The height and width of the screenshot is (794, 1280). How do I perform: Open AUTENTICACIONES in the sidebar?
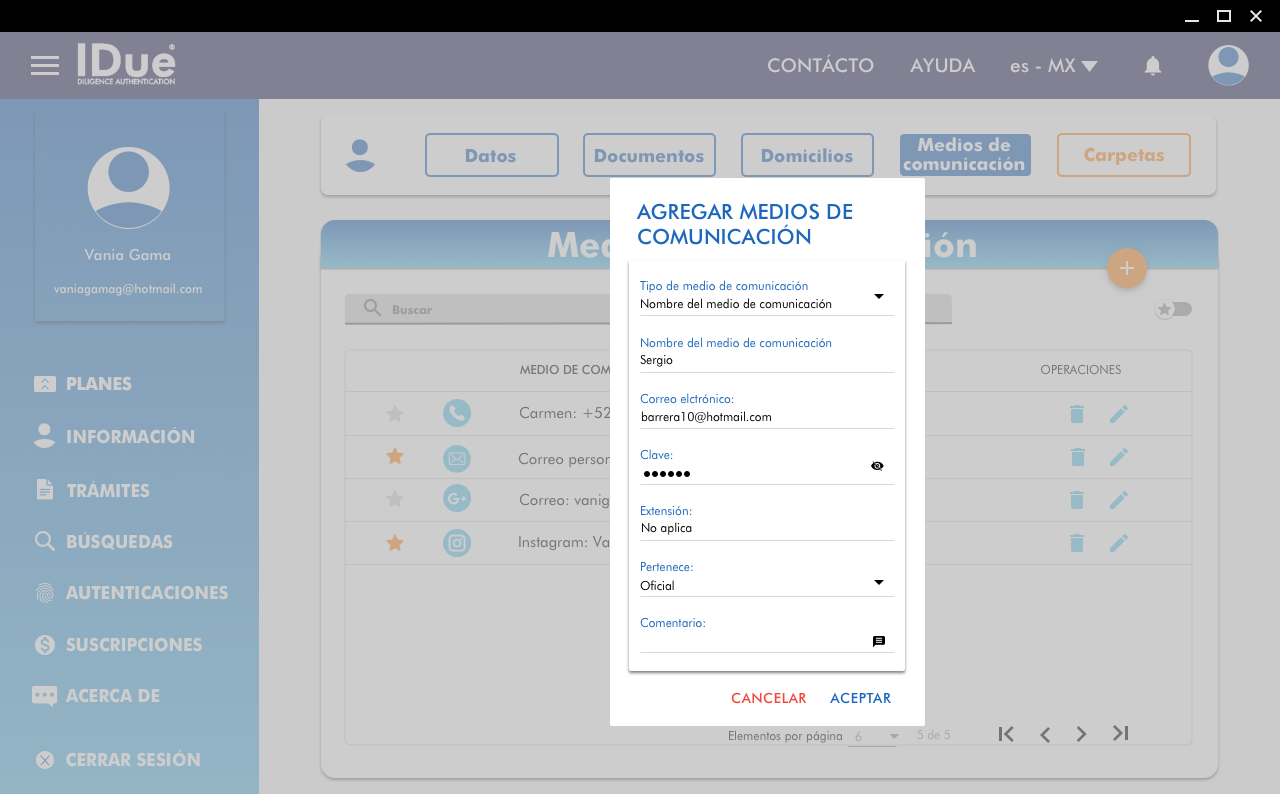coord(146,593)
